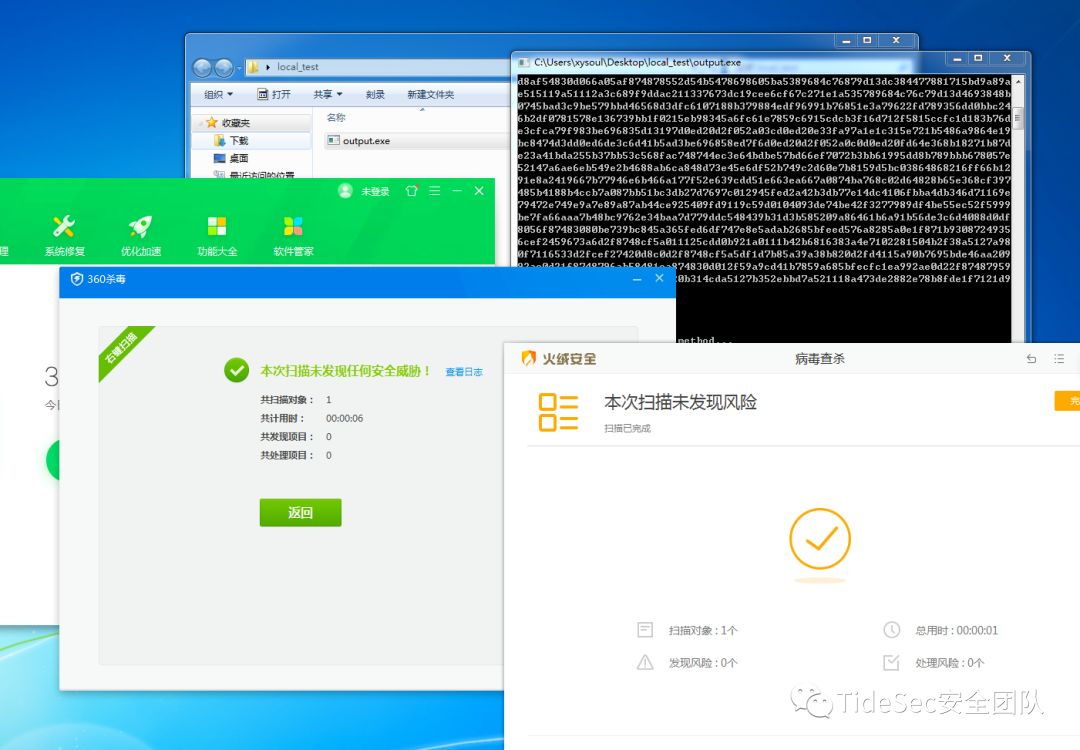Click the 返回 button in 360杀毒
This screenshot has height=750, width=1080.
[x=300, y=512]
